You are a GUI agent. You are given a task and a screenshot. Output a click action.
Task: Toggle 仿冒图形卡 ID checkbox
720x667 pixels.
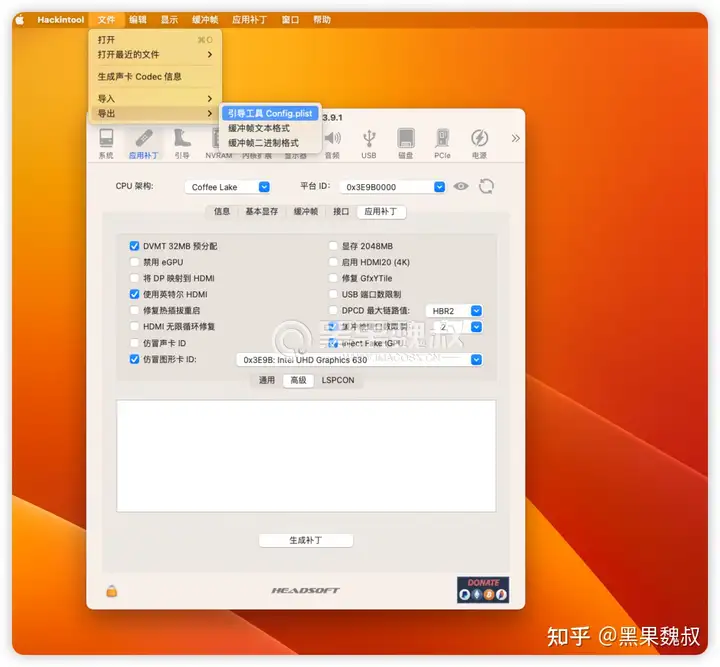point(134,359)
